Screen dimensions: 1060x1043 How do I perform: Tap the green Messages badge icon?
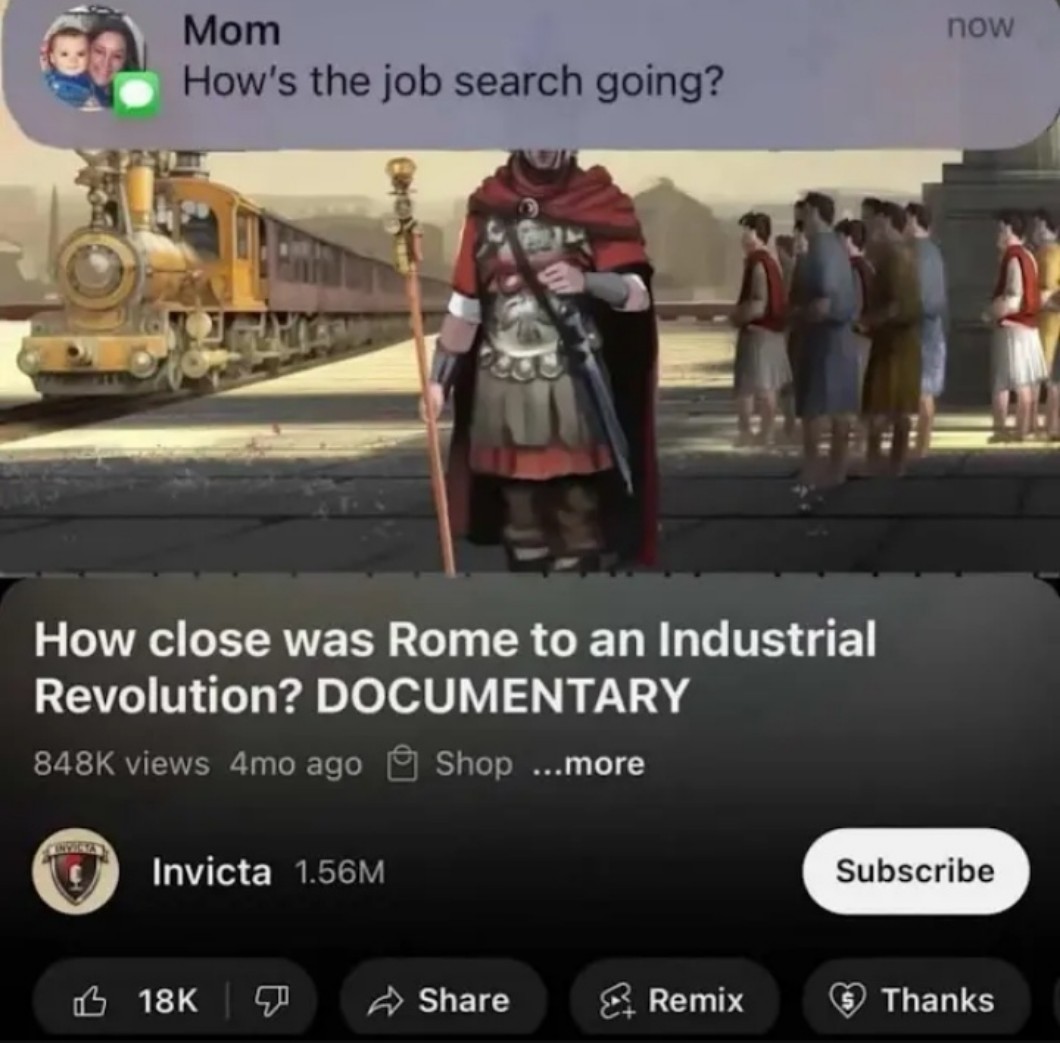tap(138, 94)
